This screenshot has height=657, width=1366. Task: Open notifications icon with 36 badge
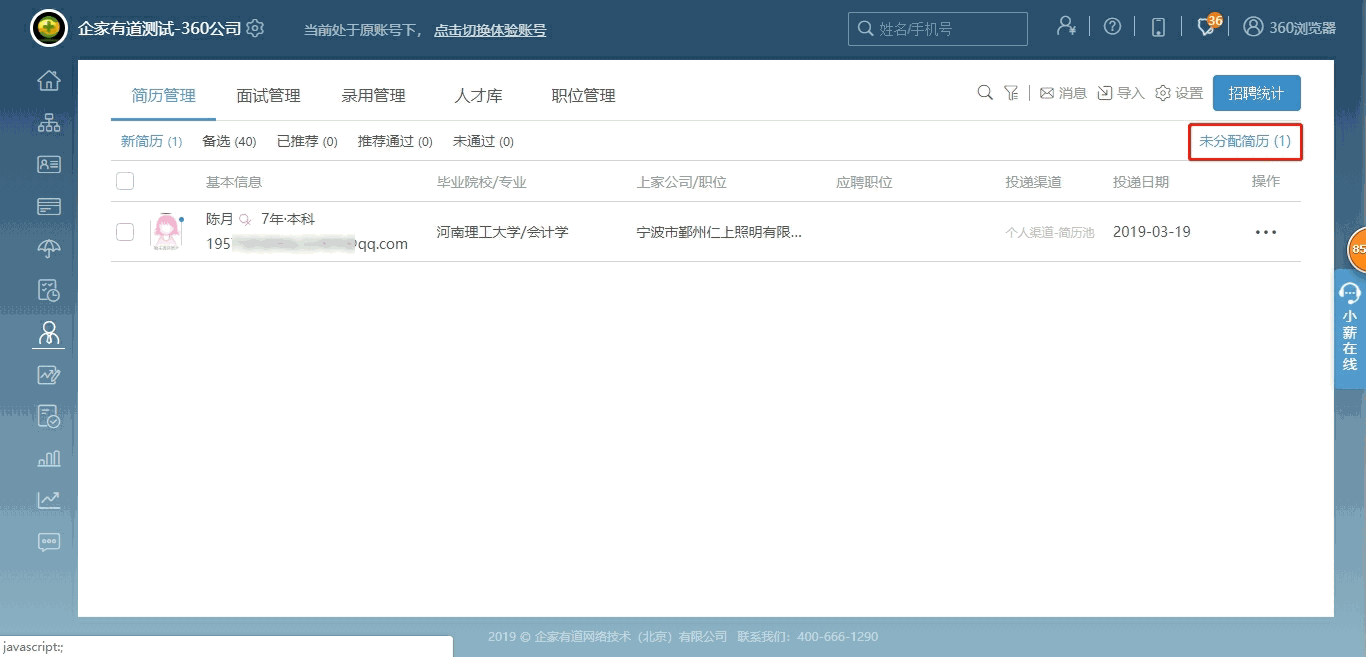tap(1206, 27)
